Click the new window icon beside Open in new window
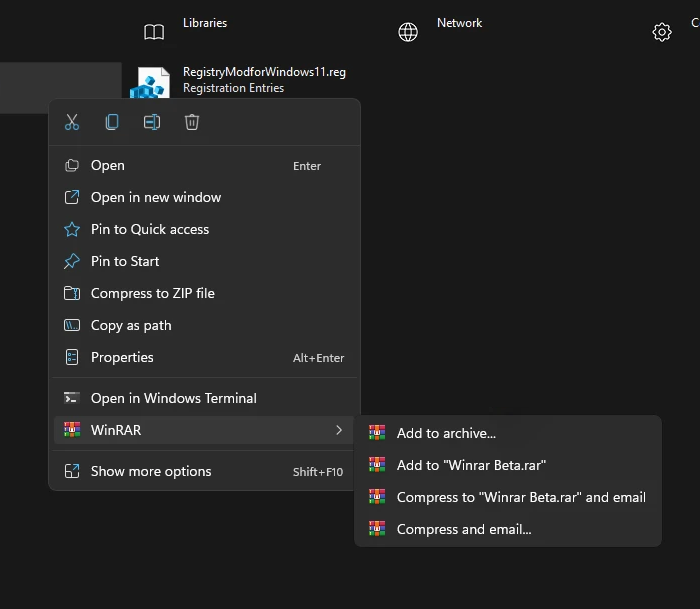Viewport: 700px width, 609px height. pyautogui.click(x=72, y=197)
